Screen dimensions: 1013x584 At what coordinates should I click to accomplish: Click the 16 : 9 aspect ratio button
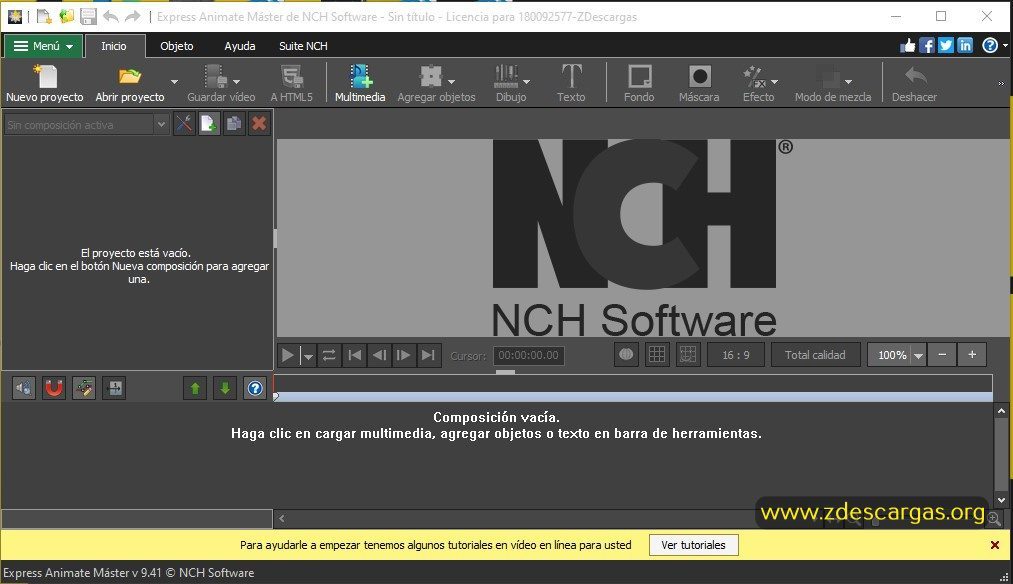(736, 355)
